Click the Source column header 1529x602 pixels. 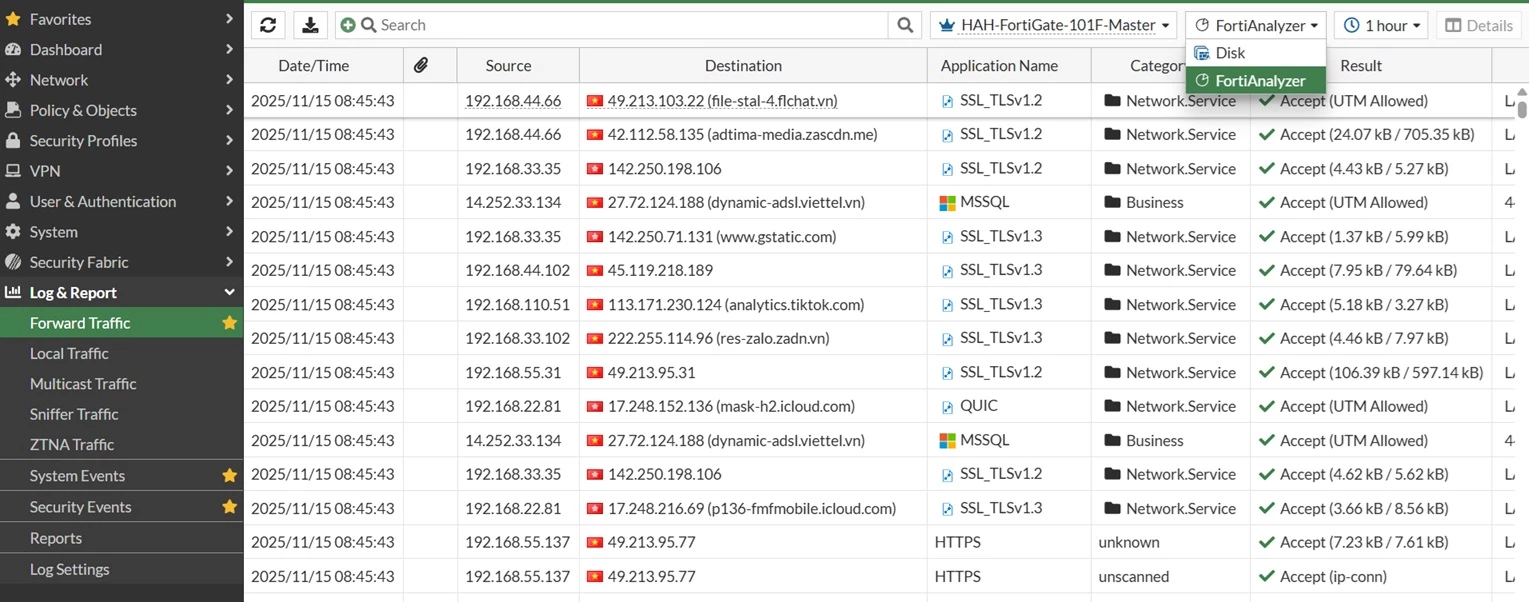pyautogui.click(x=508, y=65)
